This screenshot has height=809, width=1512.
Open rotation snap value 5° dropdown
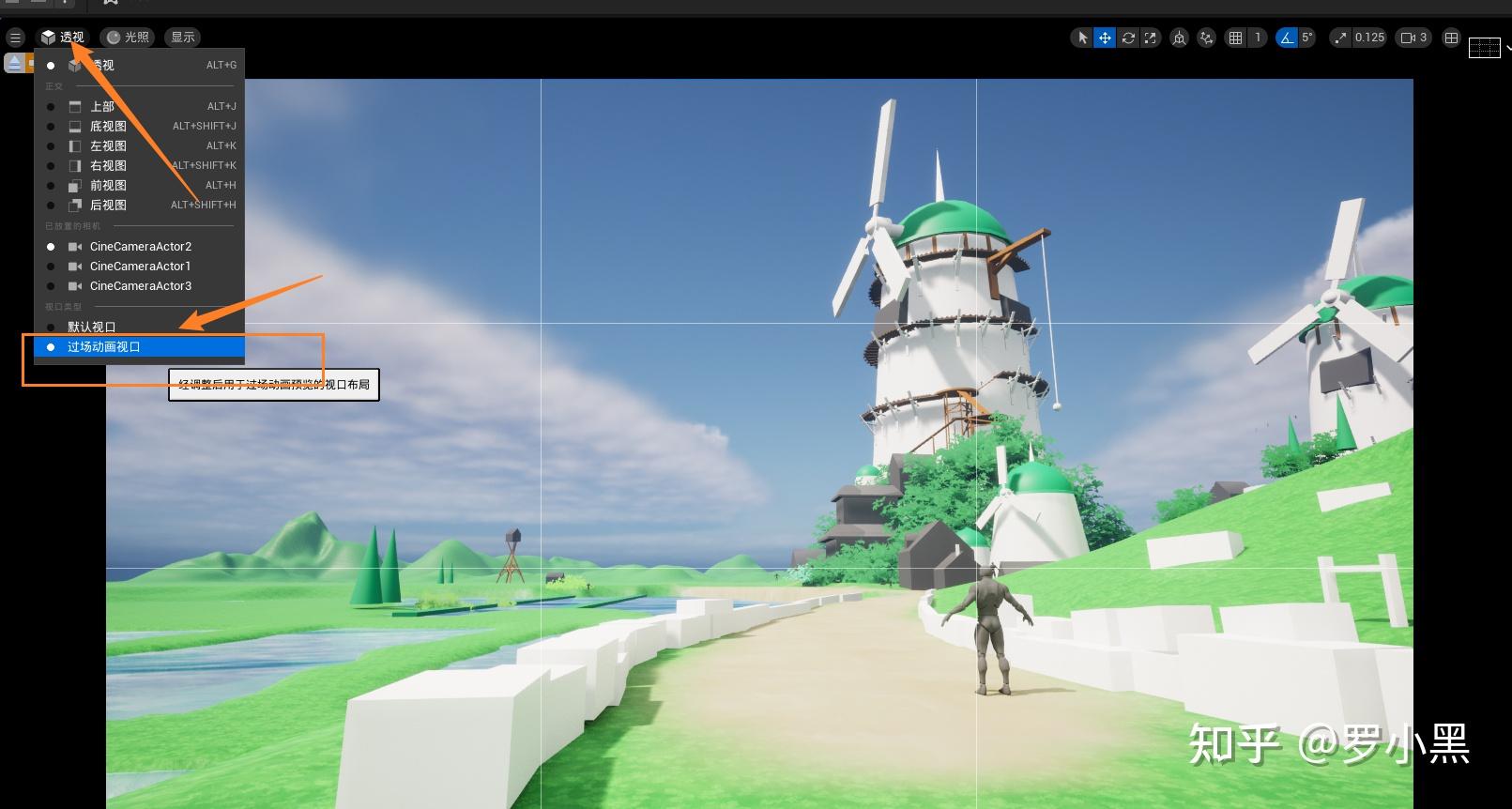tap(1307, 38)
